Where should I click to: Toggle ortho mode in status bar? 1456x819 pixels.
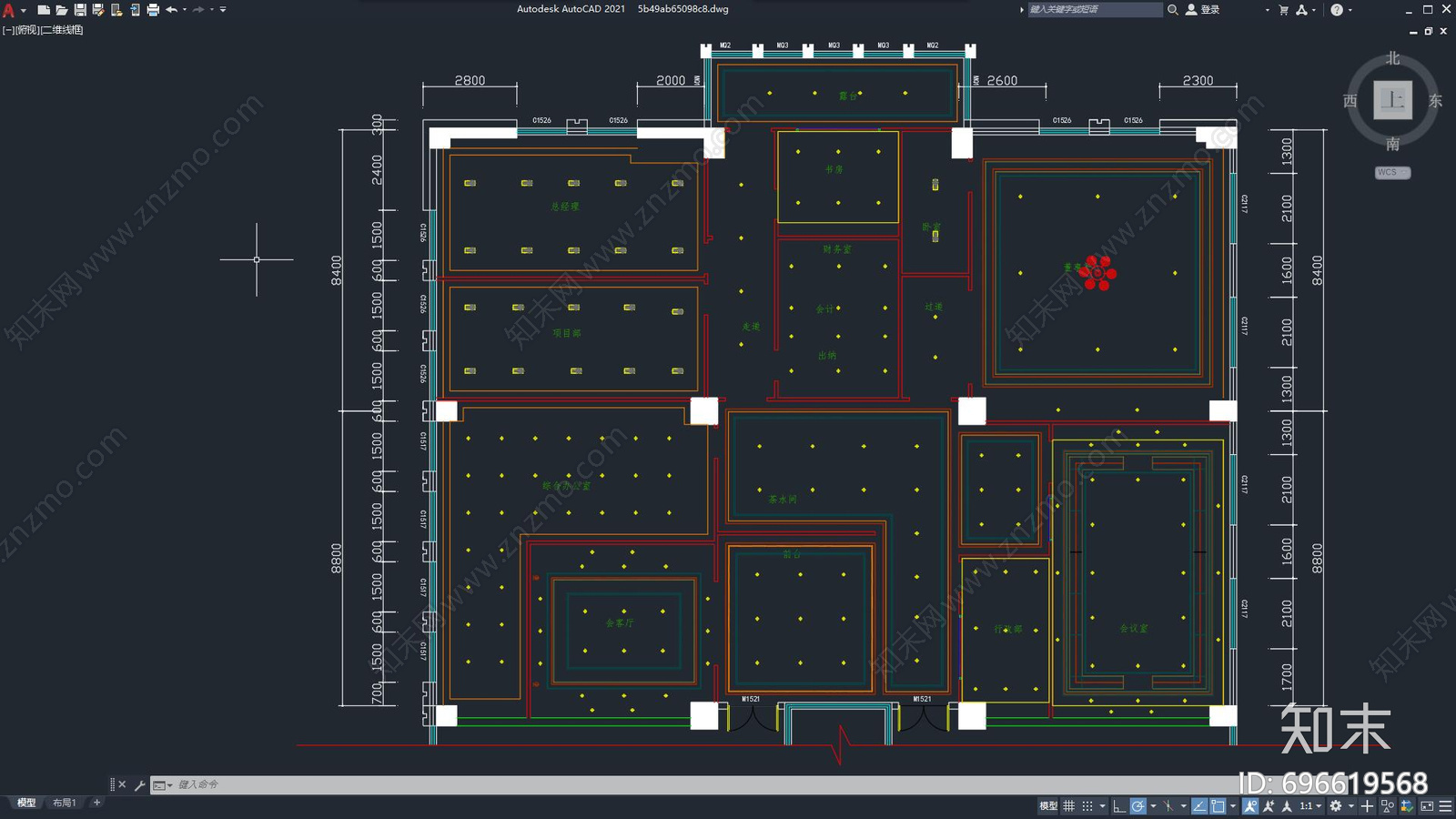(x=1119, y=806)
